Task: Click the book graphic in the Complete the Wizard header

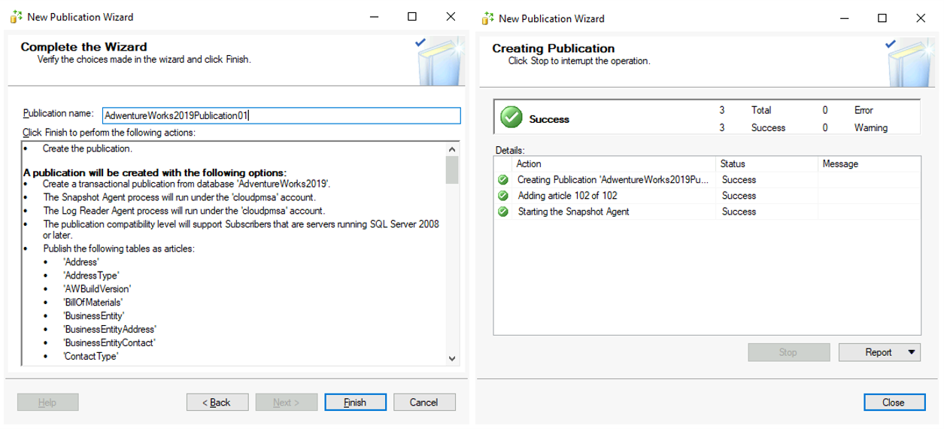Action: coord(438,62)
